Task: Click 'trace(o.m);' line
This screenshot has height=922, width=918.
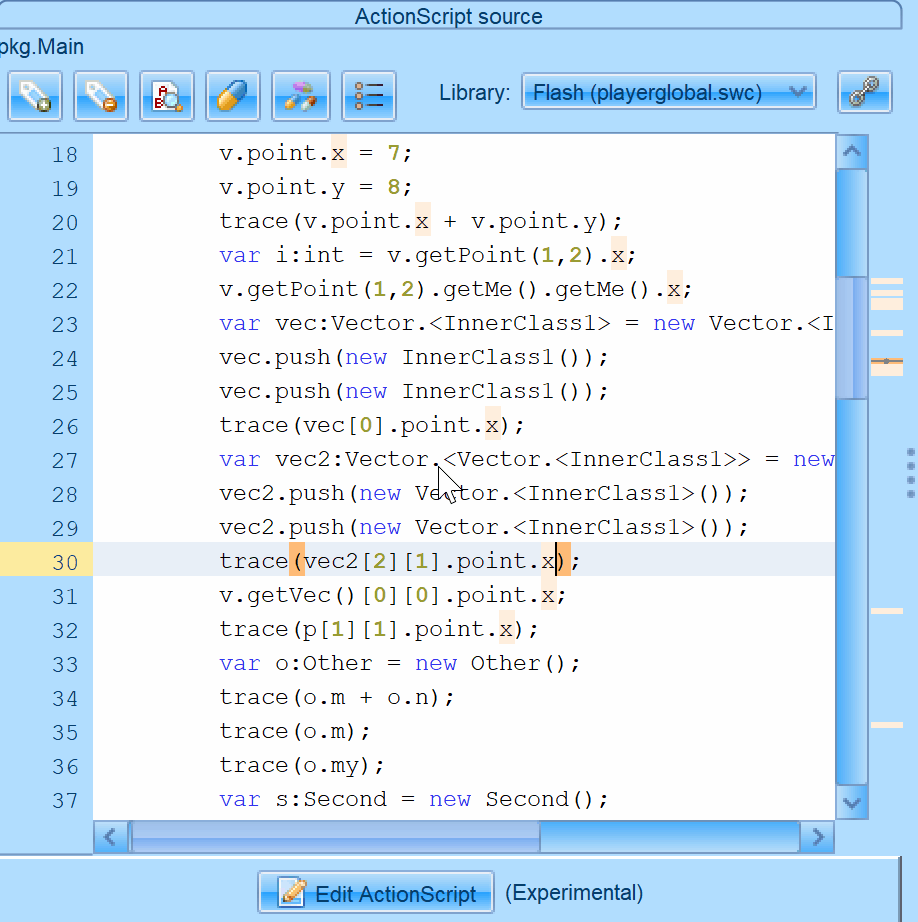Action: click(x=295, y=732)
